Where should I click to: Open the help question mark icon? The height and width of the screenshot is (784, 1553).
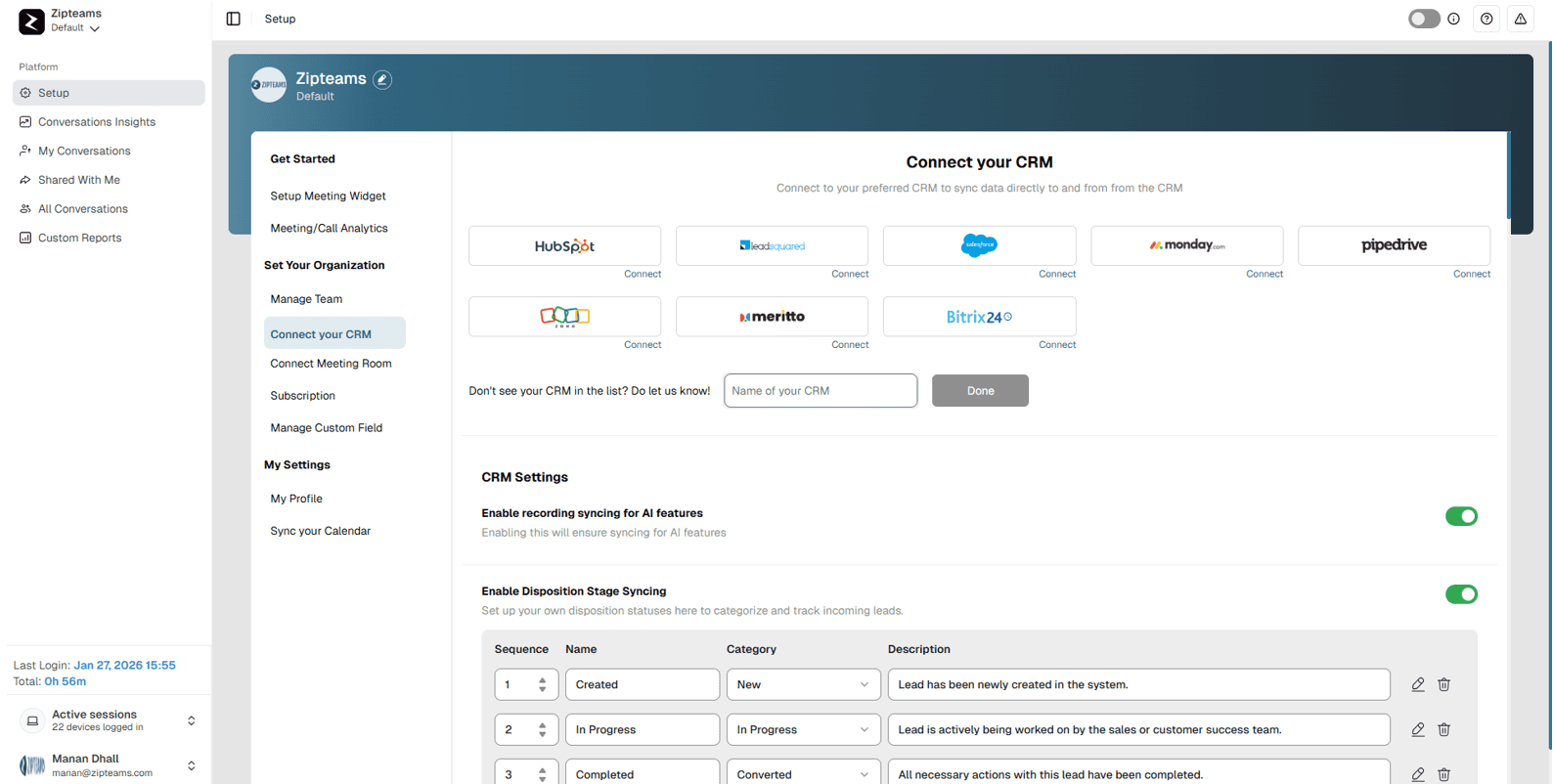[1486, 19]
